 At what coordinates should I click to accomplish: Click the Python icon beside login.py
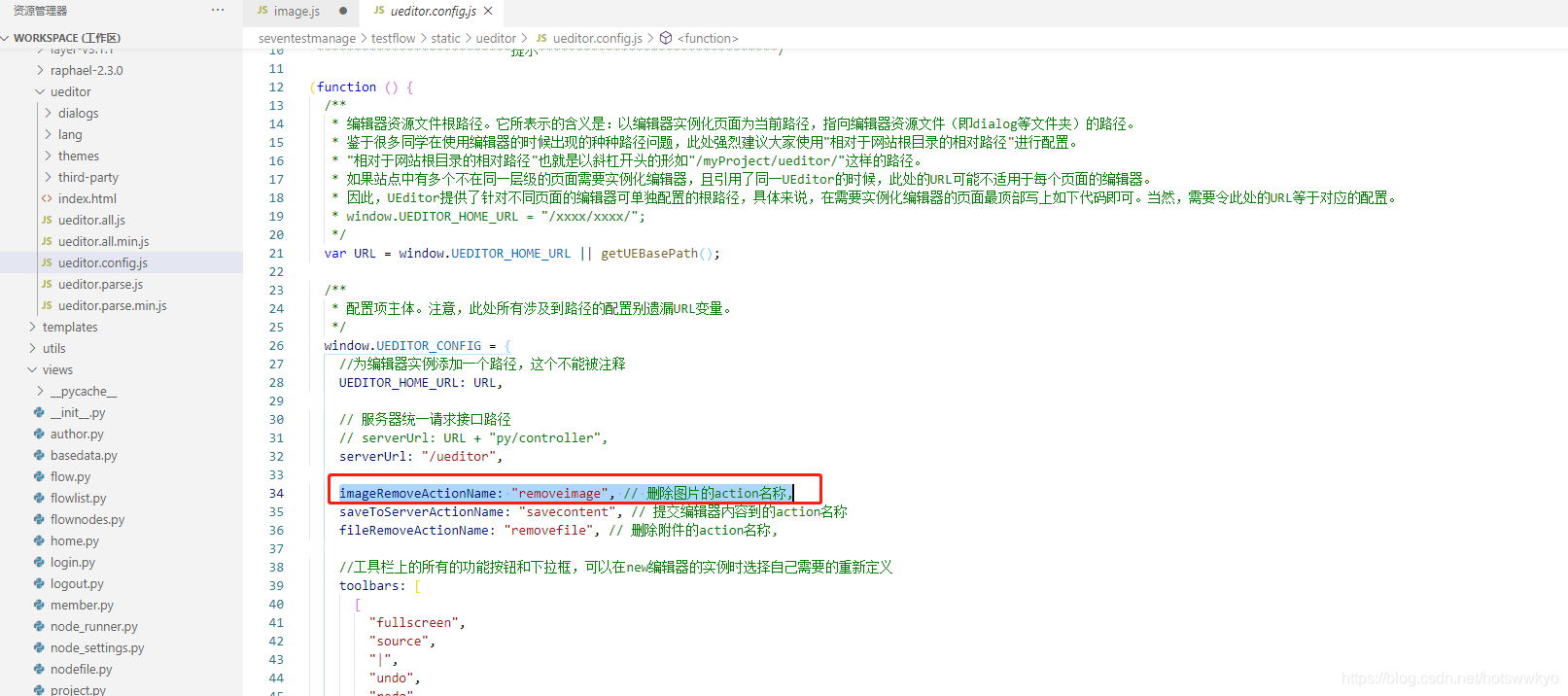39,562
